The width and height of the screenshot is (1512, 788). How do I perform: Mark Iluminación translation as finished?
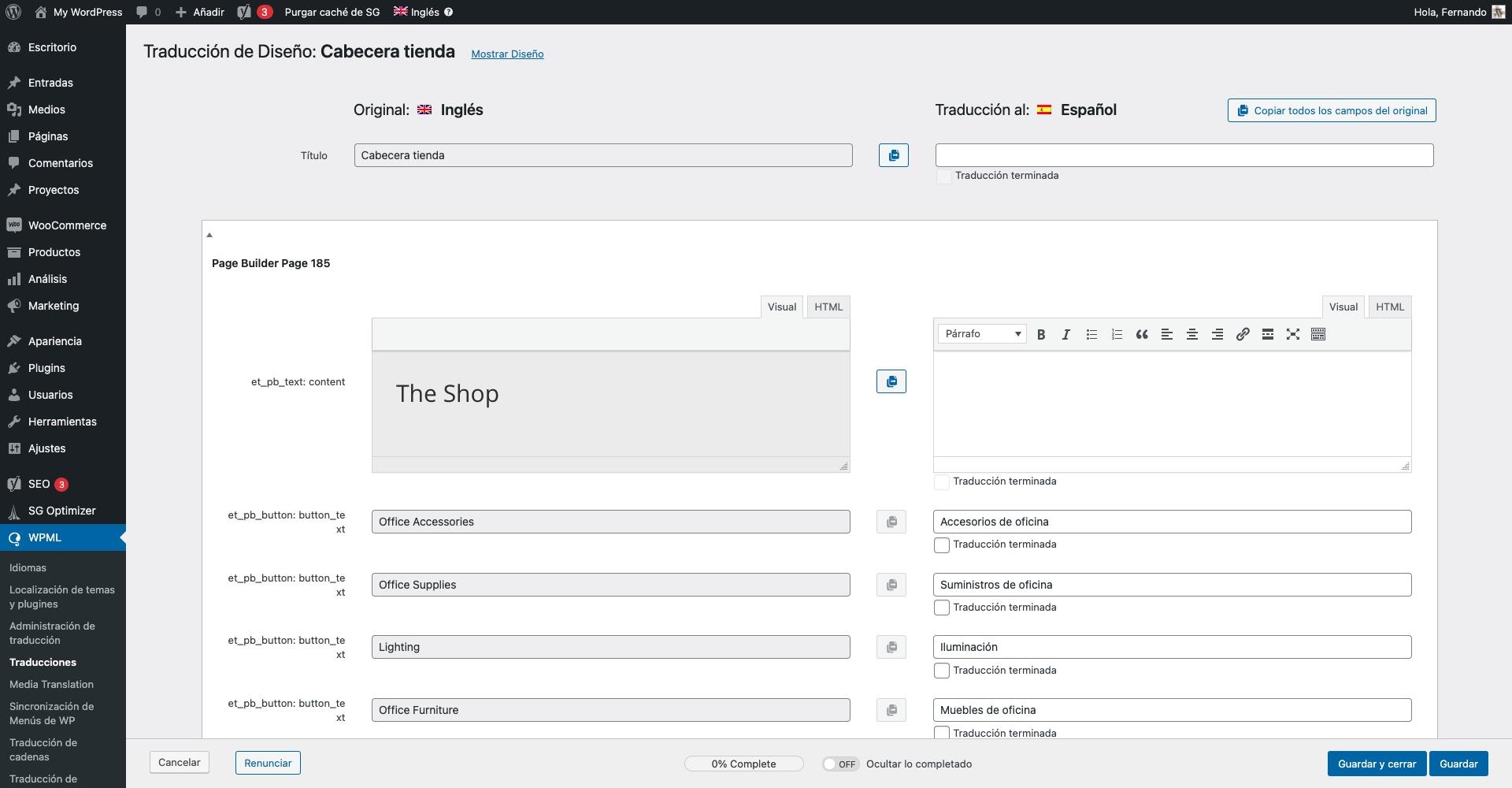coord(941,671)
